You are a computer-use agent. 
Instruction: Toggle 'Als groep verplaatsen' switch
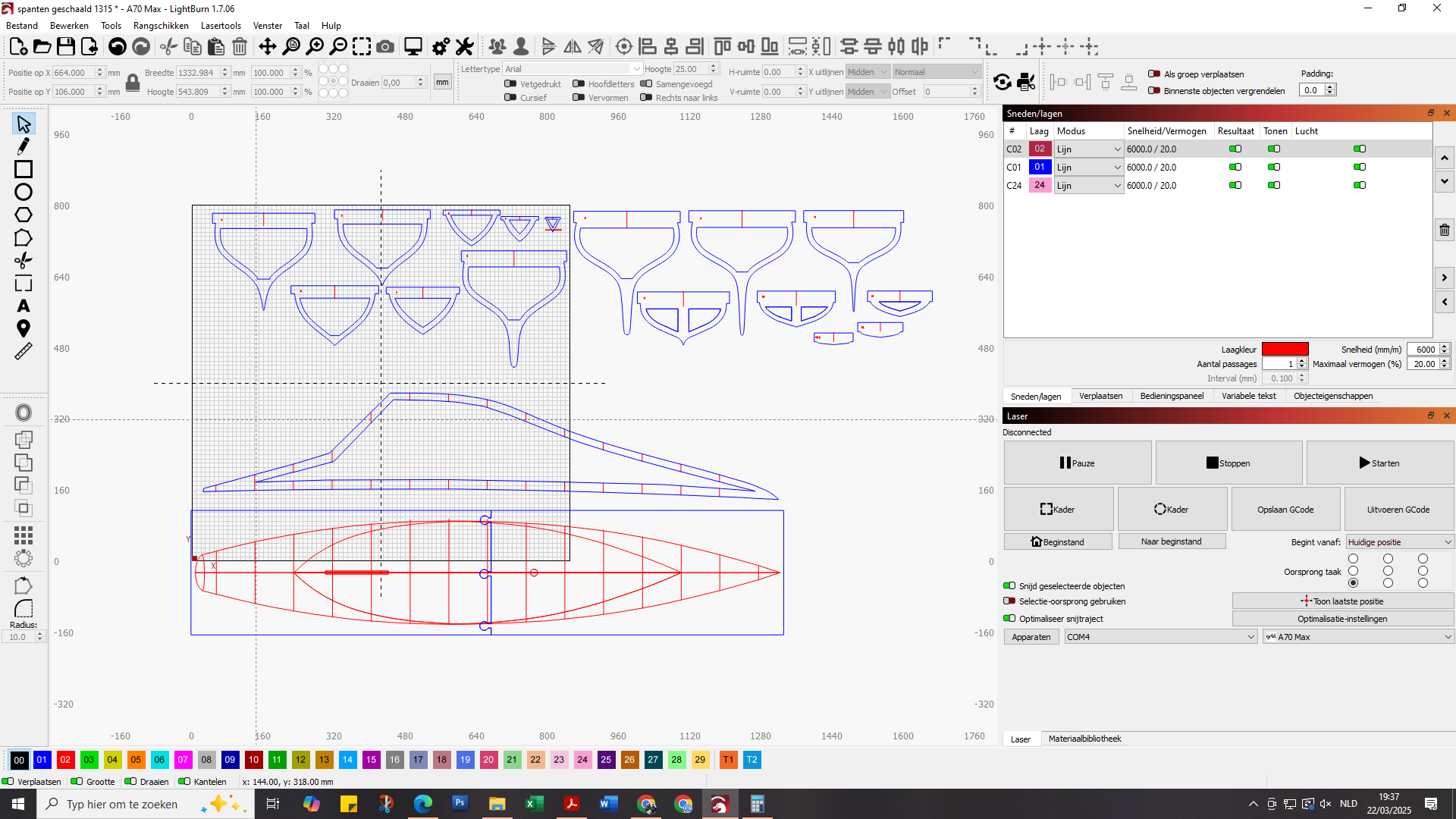(x=1154, y=74)
